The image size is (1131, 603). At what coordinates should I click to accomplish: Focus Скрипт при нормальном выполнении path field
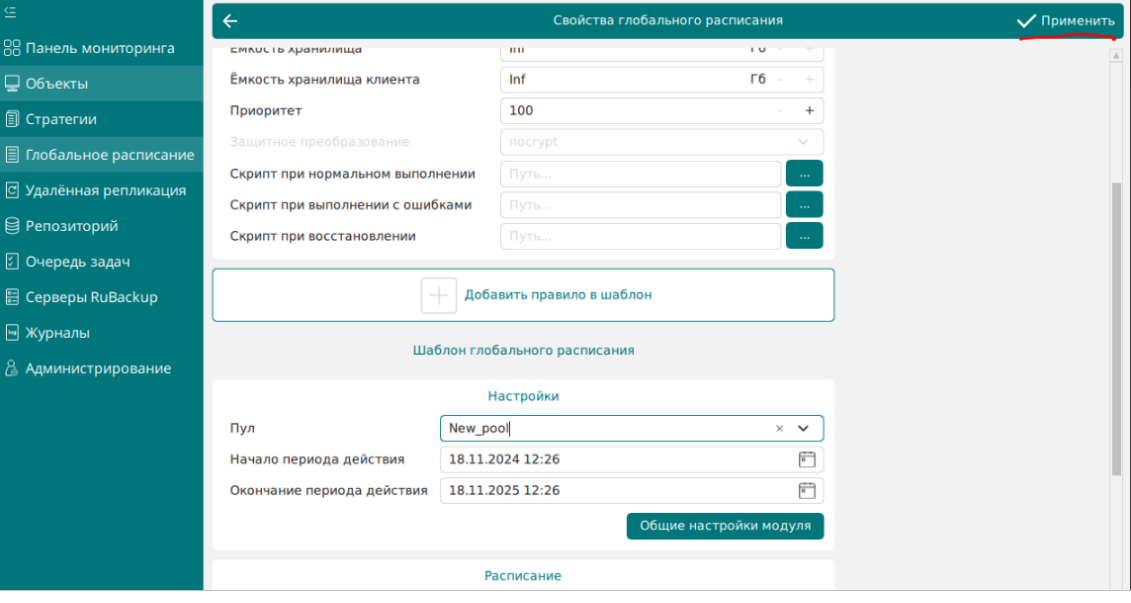coord(641,174)
